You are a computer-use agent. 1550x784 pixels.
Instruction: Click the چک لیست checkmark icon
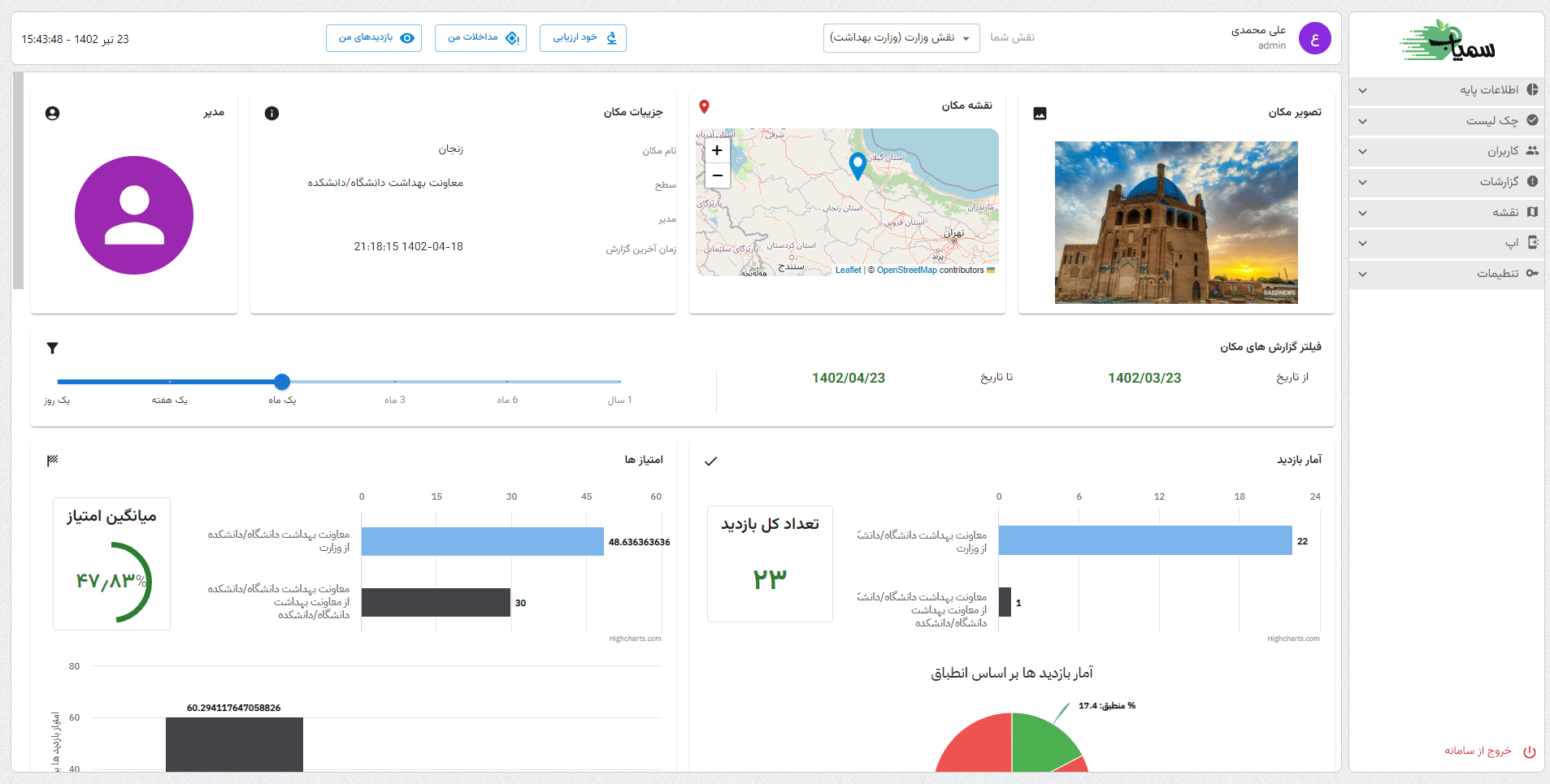(1532, 120)
